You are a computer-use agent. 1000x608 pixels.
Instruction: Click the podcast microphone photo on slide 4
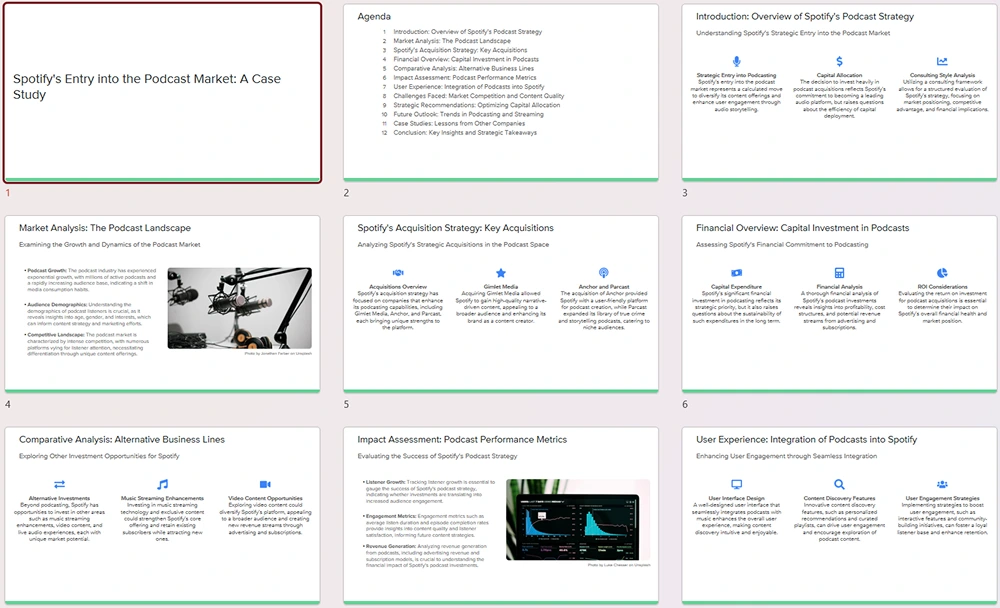pyautogui.click(x=239, y=307)
